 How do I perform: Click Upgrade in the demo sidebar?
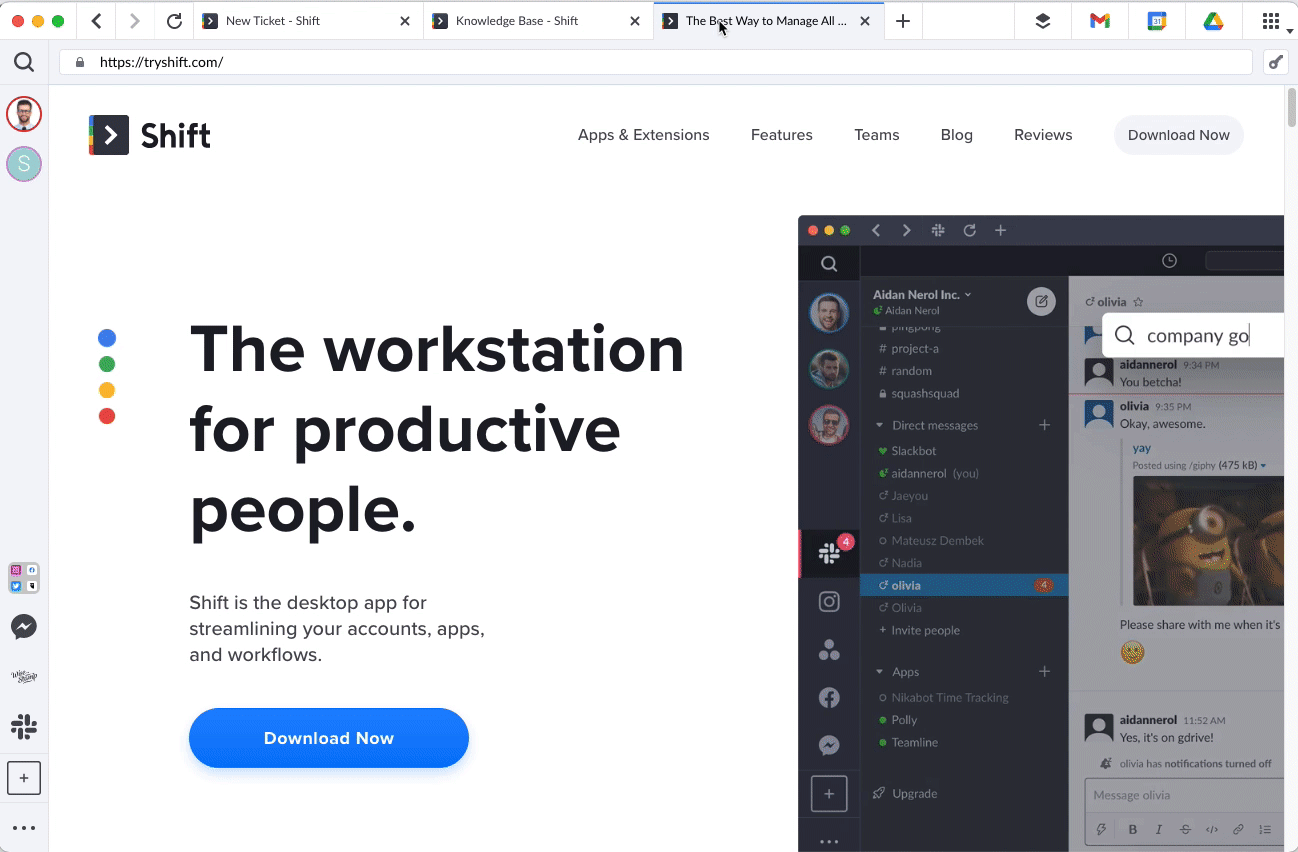pos(905,793)
